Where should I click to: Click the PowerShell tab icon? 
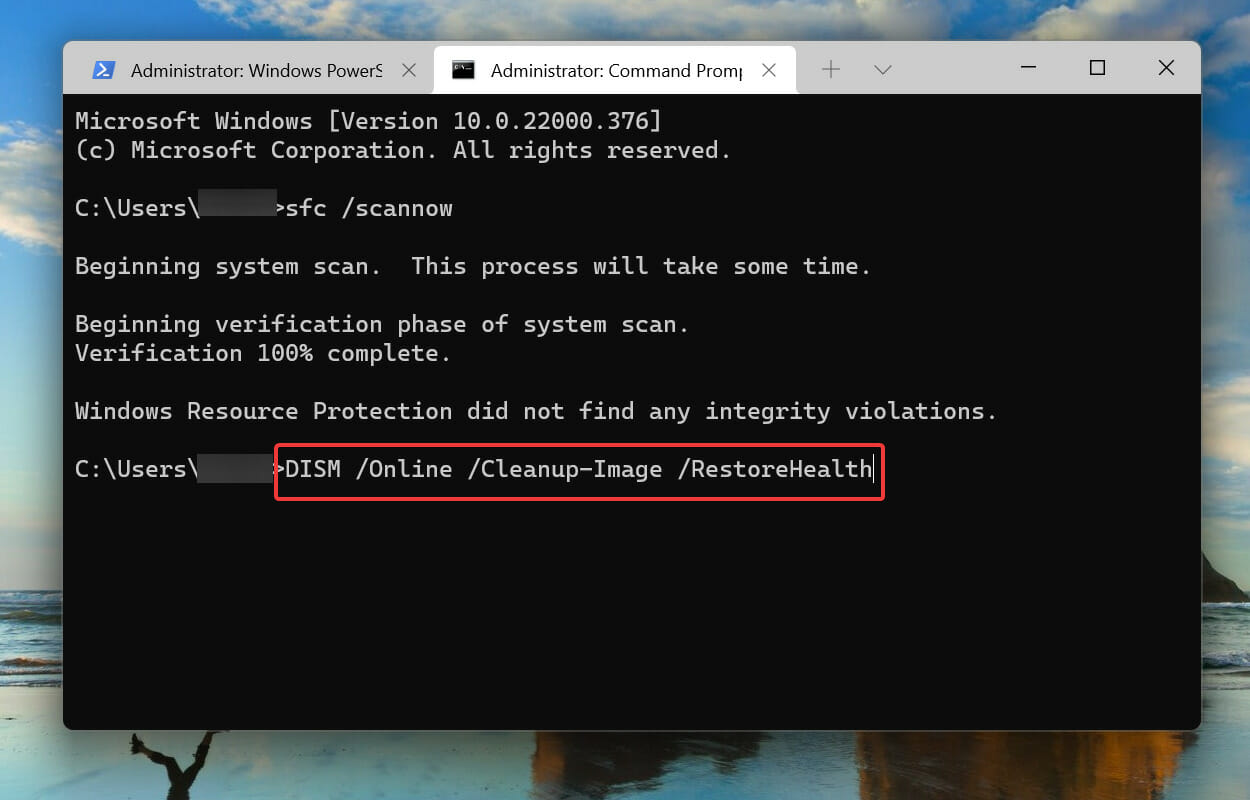pos(104,70)
